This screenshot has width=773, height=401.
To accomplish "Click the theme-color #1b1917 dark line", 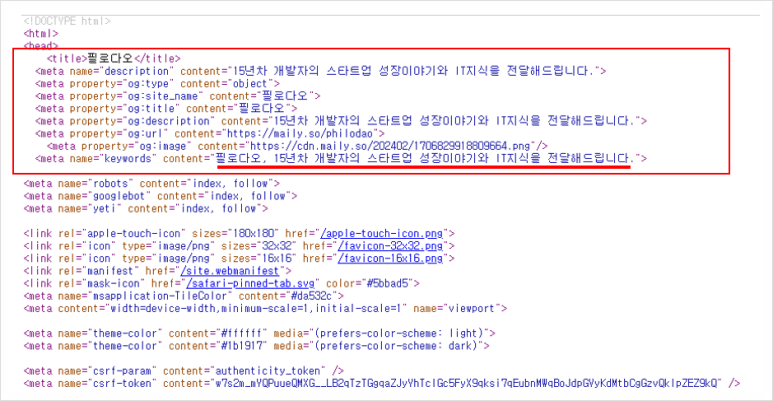I will 256,346.
